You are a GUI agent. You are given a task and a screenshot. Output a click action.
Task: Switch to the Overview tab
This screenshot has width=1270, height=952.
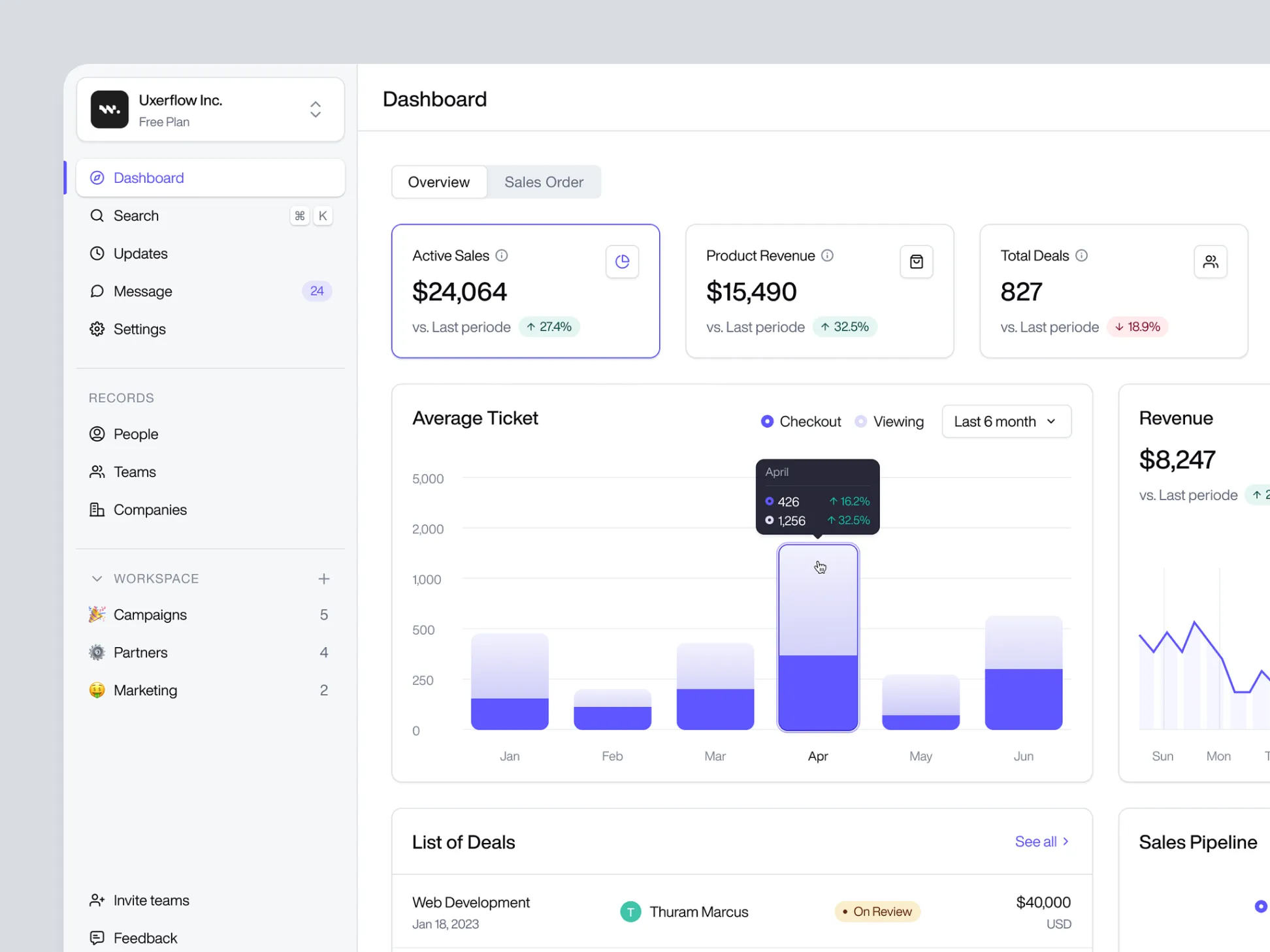[439, 182]
